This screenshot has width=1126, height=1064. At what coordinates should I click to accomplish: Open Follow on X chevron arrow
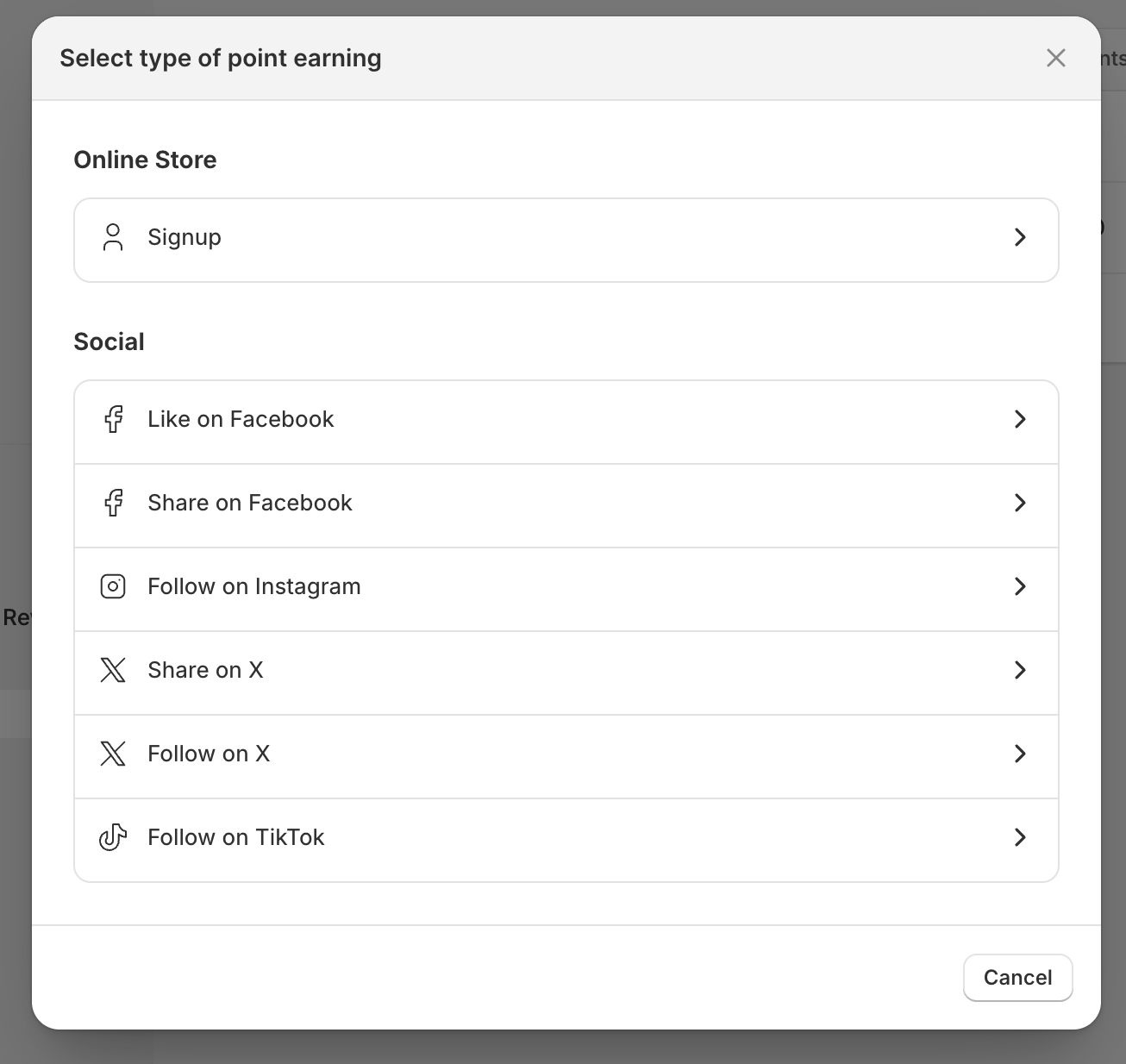click(x=1020, y=754)
